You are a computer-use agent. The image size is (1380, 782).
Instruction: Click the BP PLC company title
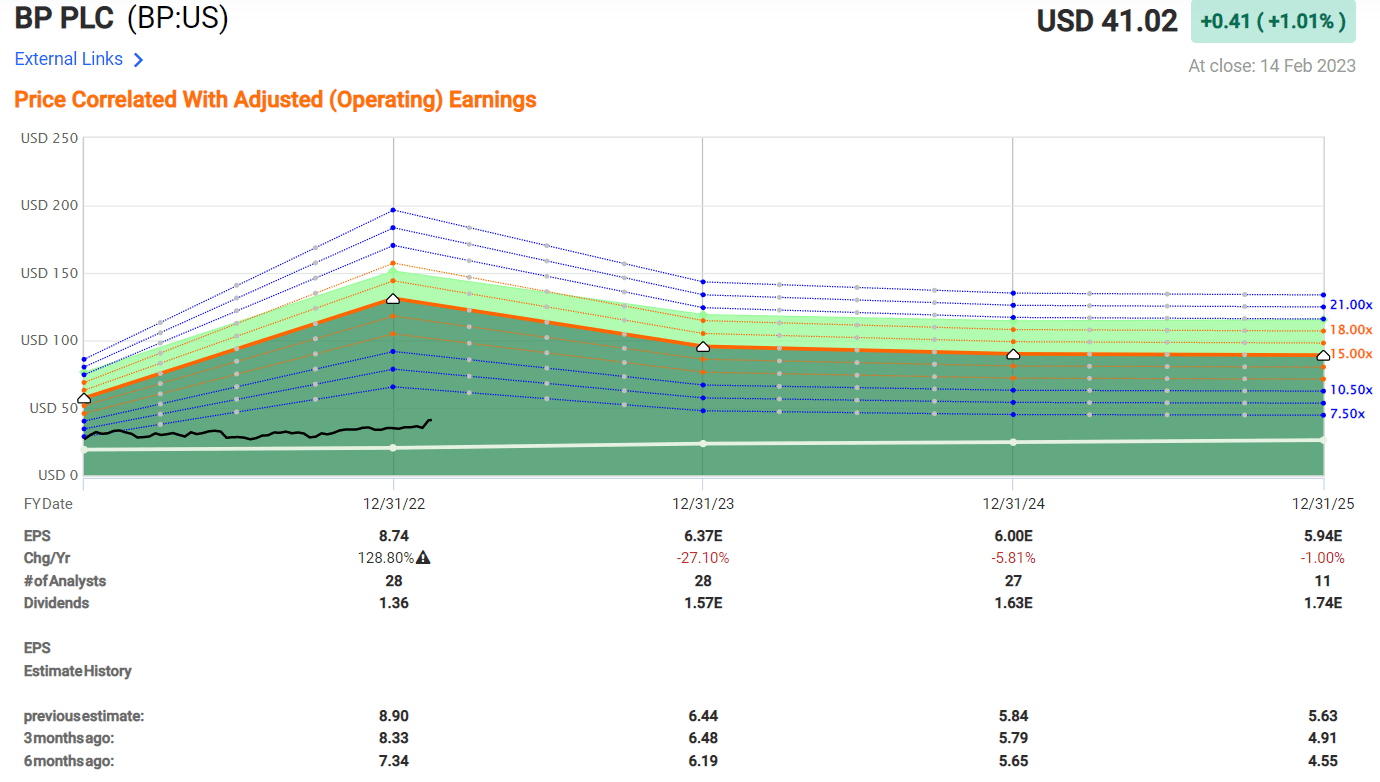click(65, 18)
